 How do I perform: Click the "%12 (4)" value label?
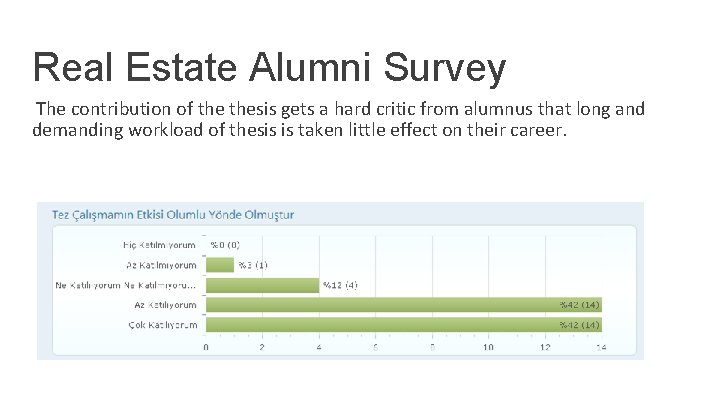340,285
